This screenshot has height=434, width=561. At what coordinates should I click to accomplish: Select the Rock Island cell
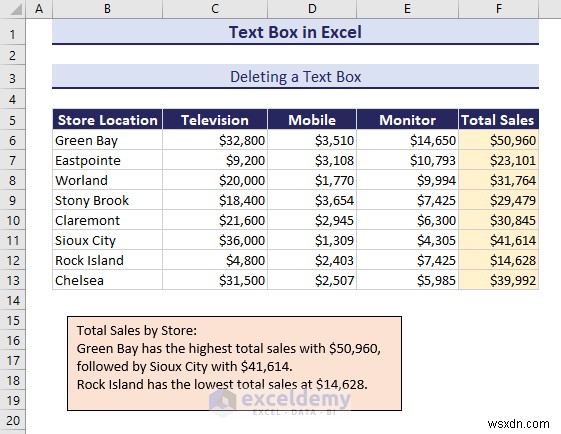click(x=107, y=260)
